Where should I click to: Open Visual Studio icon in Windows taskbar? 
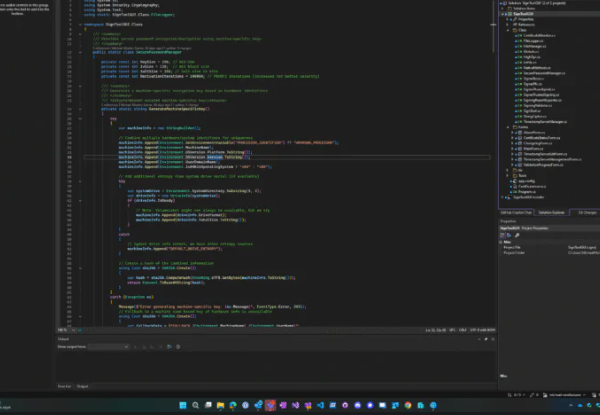283,404
